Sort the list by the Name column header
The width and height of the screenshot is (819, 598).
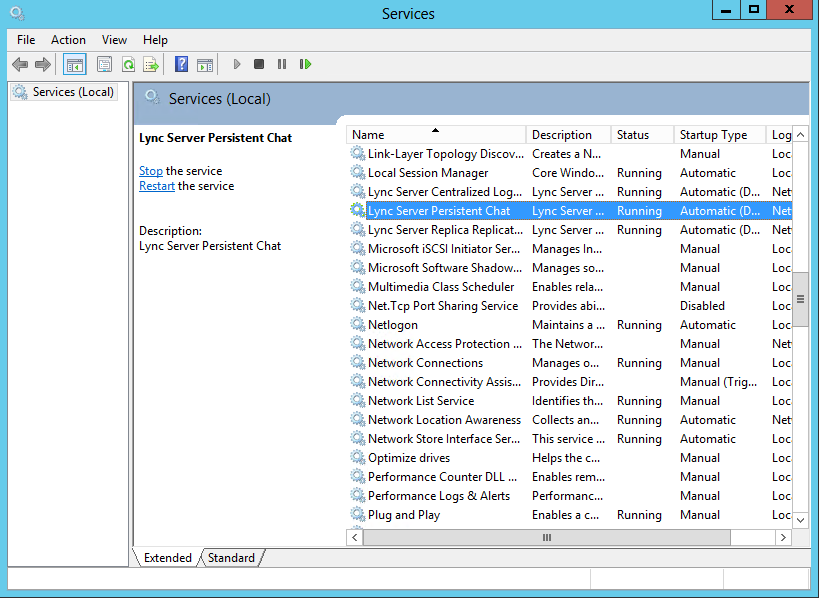[436, 135]
